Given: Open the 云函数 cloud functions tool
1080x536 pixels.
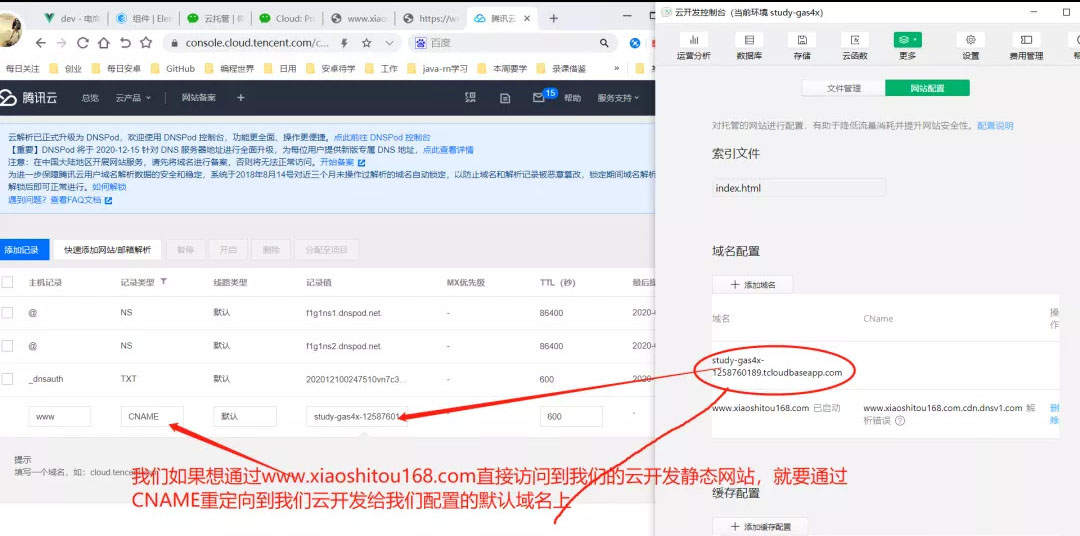Looking at the screenshot, I should (x=855, y=46).
